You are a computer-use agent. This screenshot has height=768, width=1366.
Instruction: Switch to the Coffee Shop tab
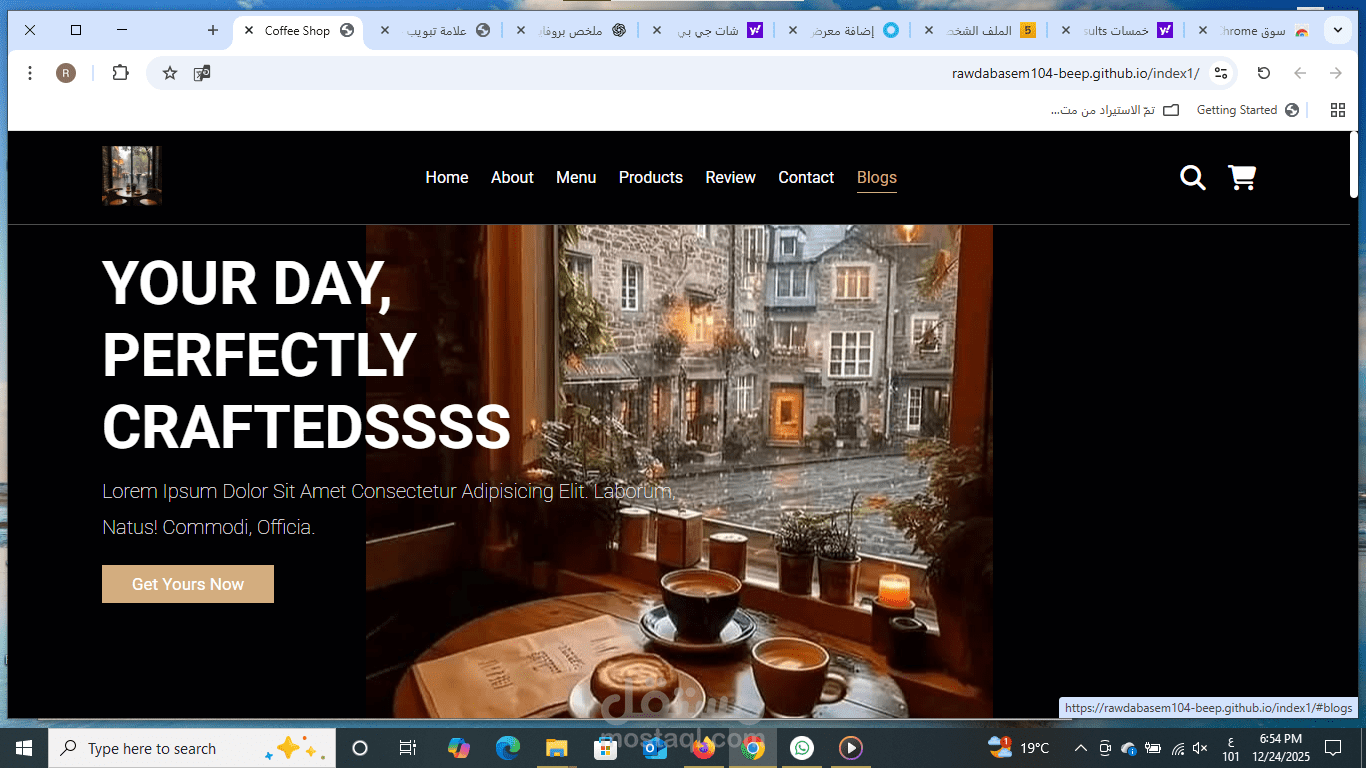tap(297, 31)
